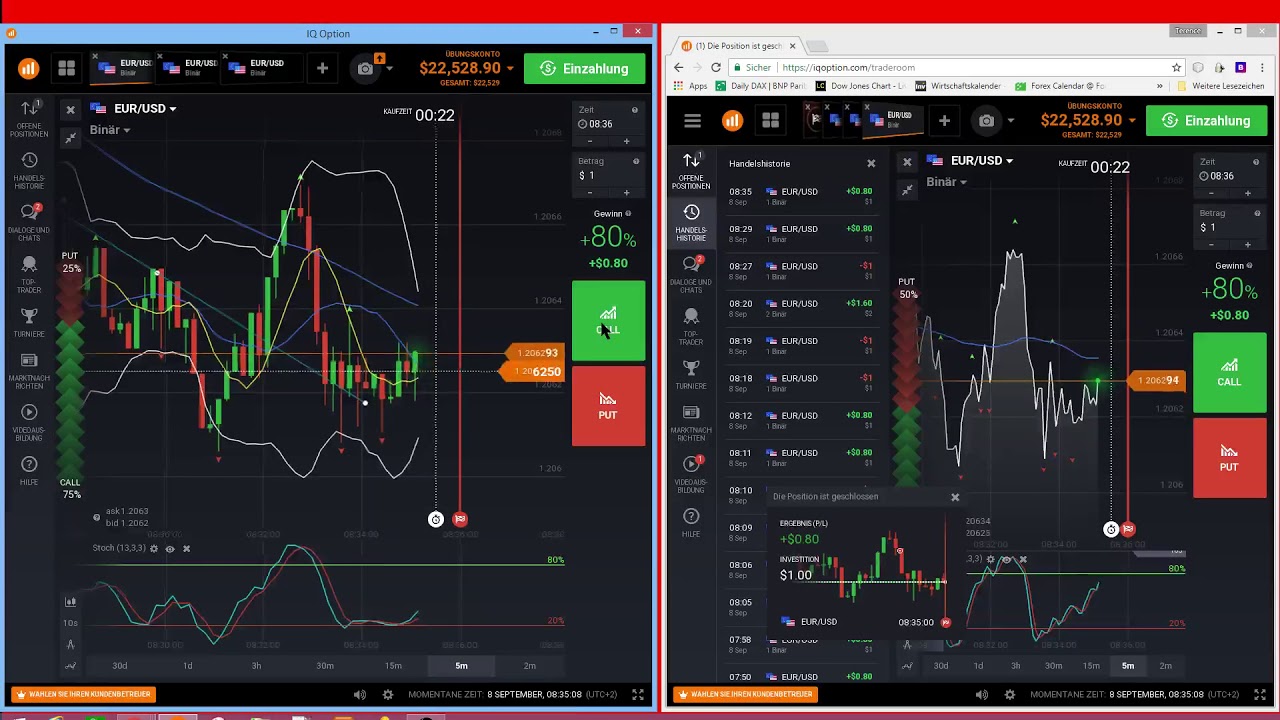Set candle interval 10s in left window
The width and height of the screenshot is (1280, 720).
coord(70,623)
